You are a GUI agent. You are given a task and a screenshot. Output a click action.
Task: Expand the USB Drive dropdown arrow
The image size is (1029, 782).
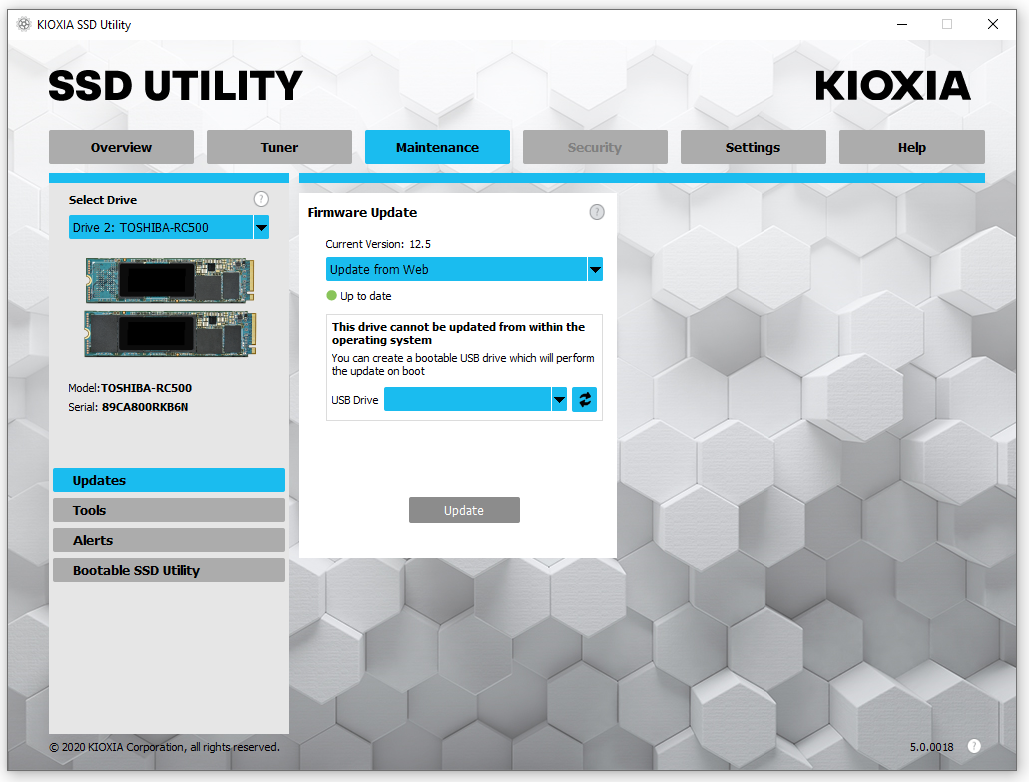point(559,400)
